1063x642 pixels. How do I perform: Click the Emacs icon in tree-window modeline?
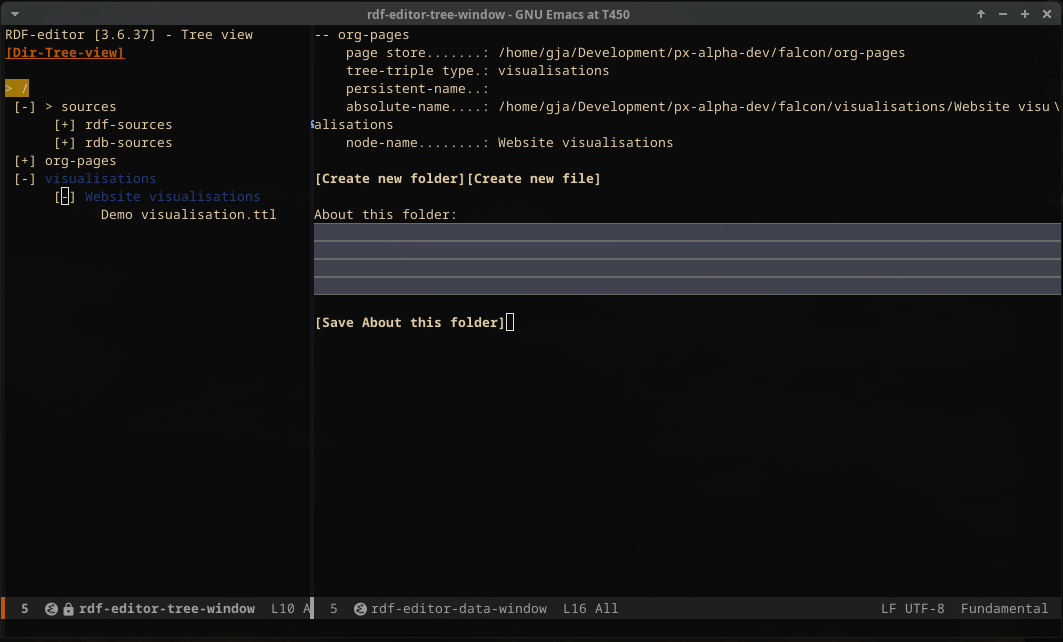point(51,608)
